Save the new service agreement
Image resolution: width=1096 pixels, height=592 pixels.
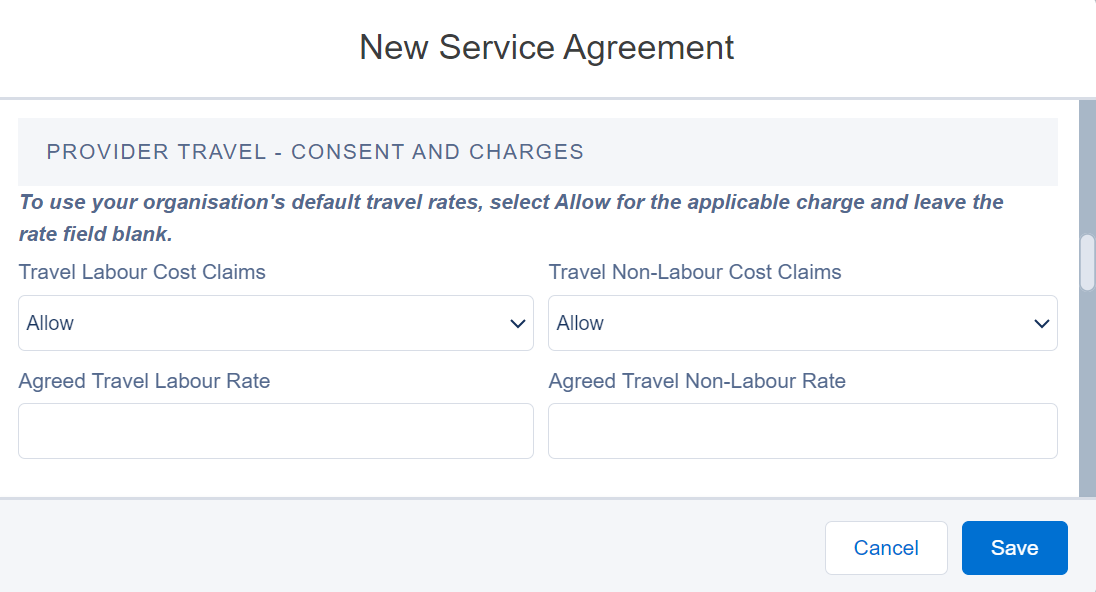(x=1014, y=548)
